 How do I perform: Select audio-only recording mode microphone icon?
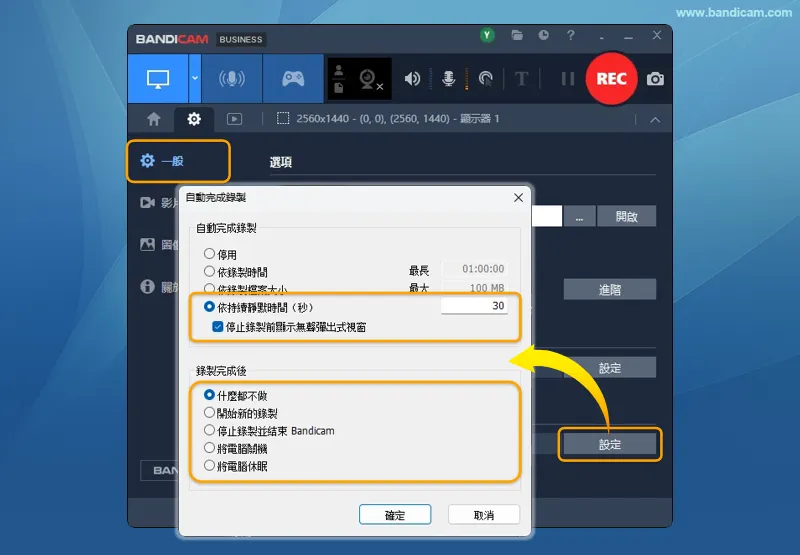point(232,79)
